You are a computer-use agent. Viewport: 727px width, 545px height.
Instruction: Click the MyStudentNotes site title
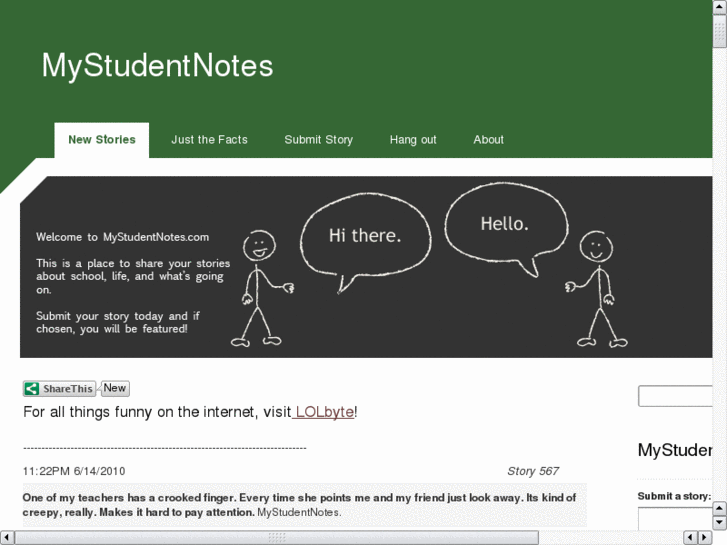pyautogui.click(x=157, y=66)
